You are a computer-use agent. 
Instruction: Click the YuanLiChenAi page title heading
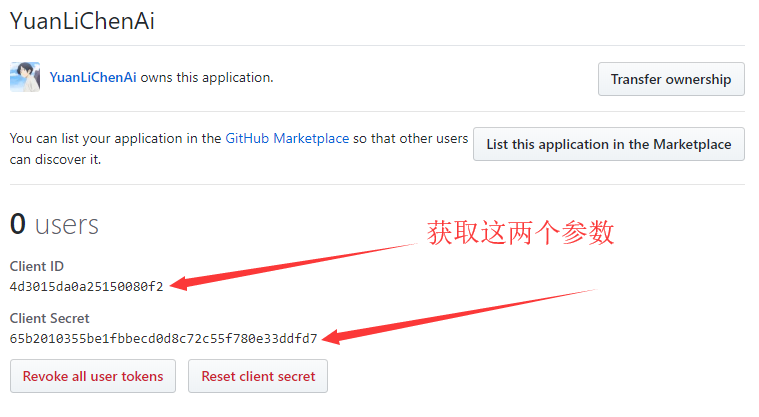coord(82,20)
